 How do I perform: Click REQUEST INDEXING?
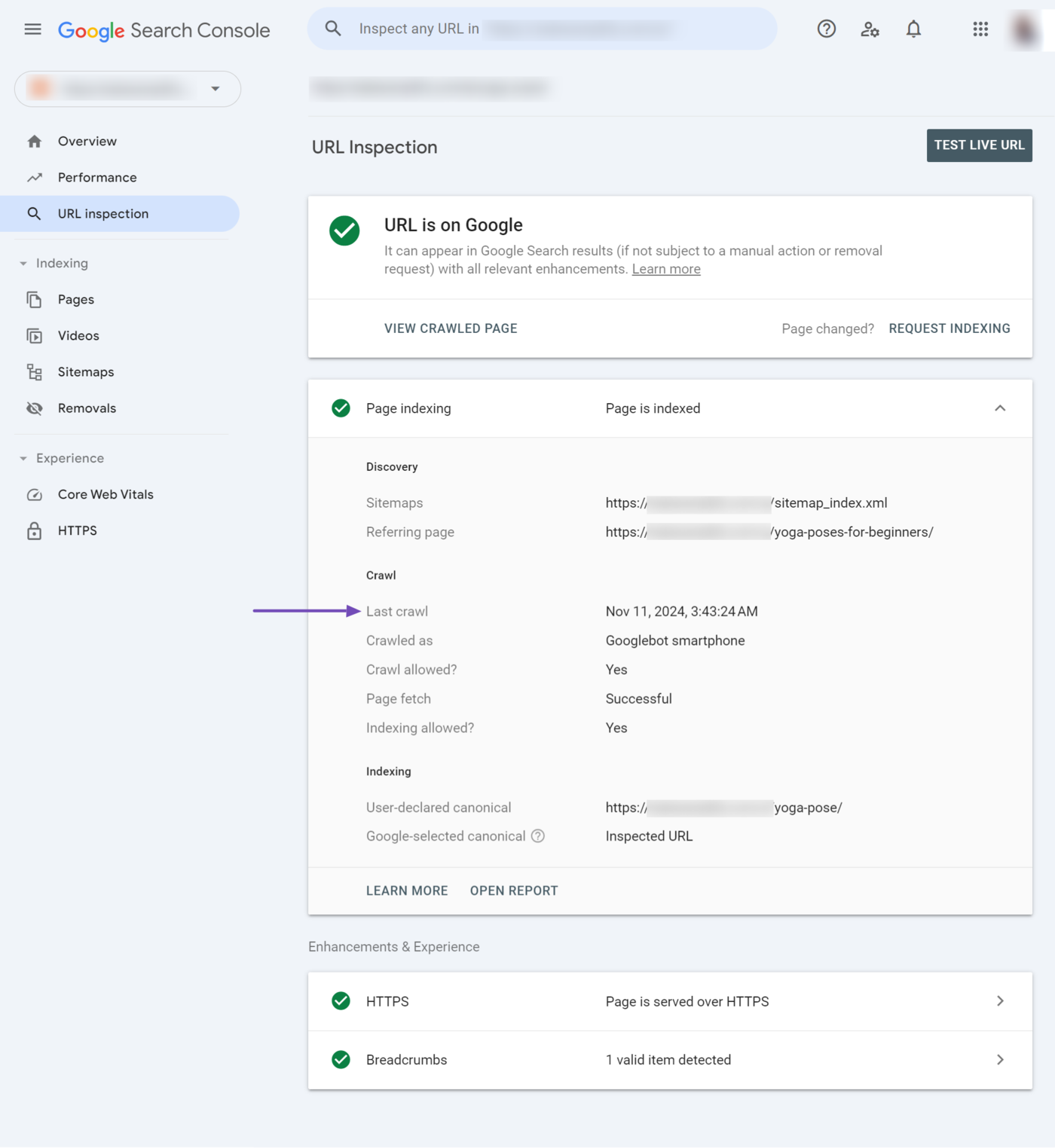coord(949,328)
